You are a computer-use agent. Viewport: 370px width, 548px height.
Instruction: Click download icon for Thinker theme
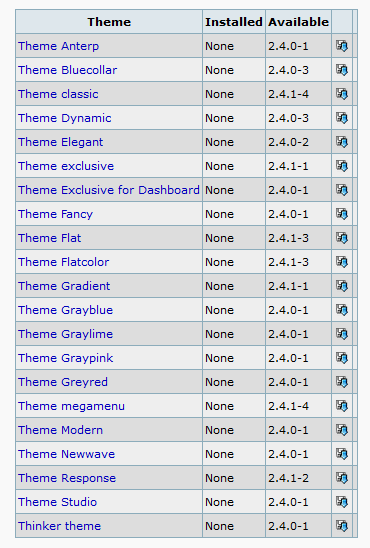[342, 526]
